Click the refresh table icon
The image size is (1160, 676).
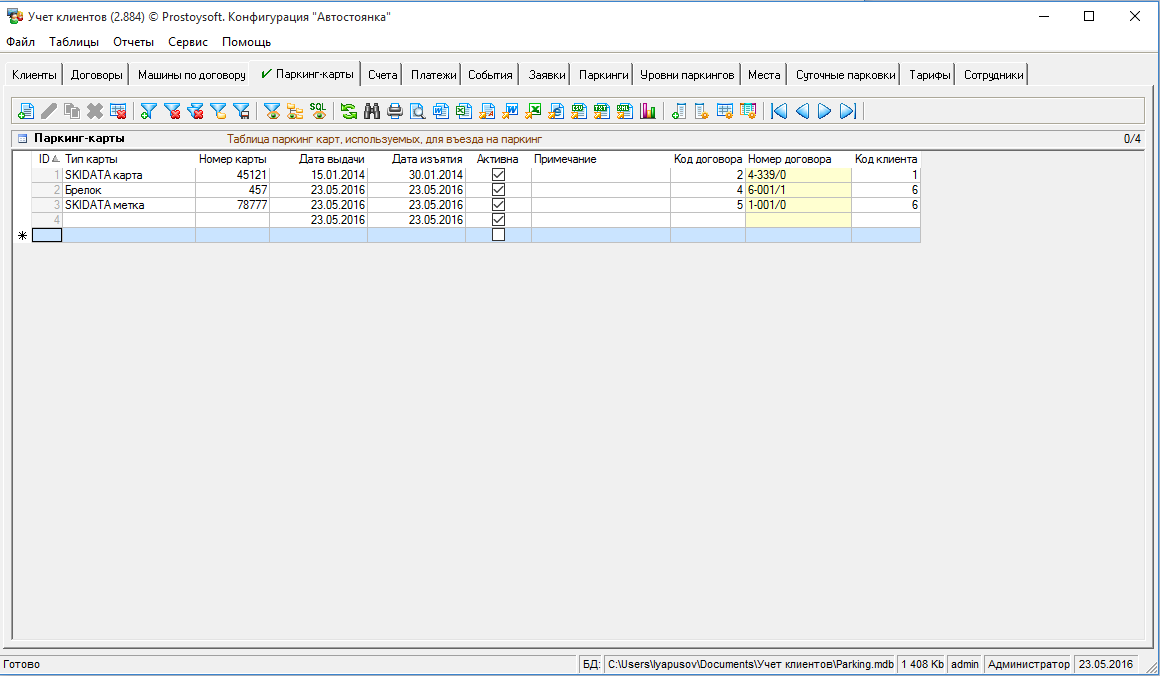349,111
